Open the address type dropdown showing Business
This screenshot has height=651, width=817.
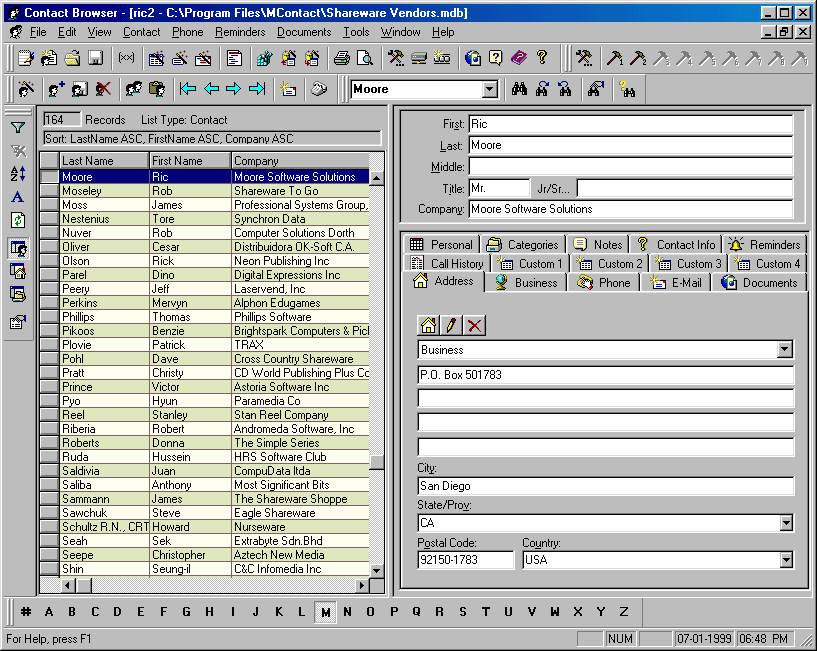785,350
